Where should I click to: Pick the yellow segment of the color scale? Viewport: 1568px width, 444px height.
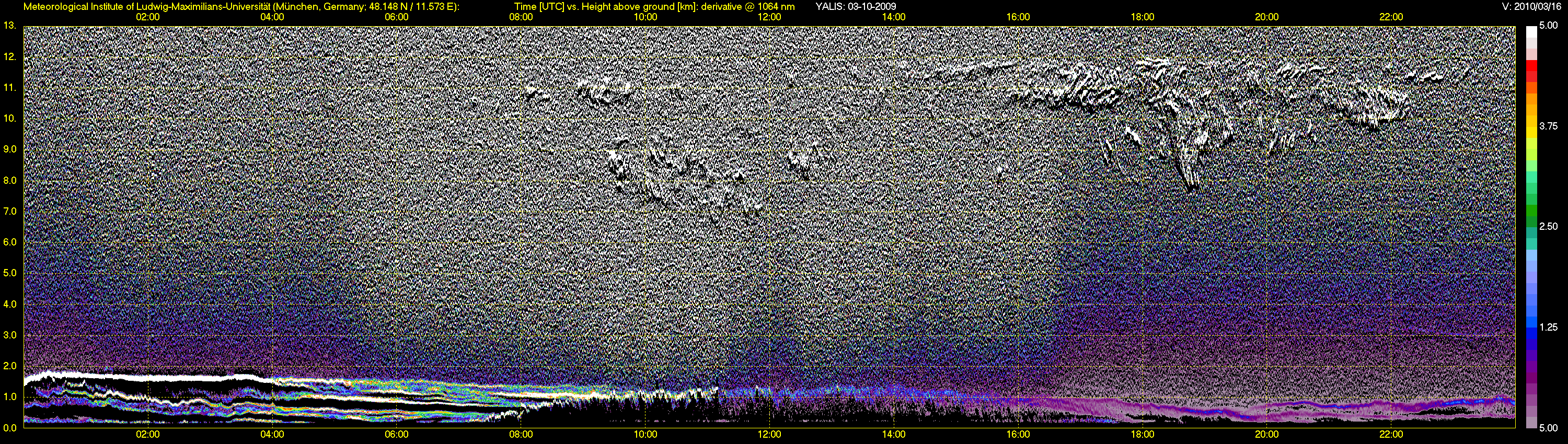[1531, 132]
